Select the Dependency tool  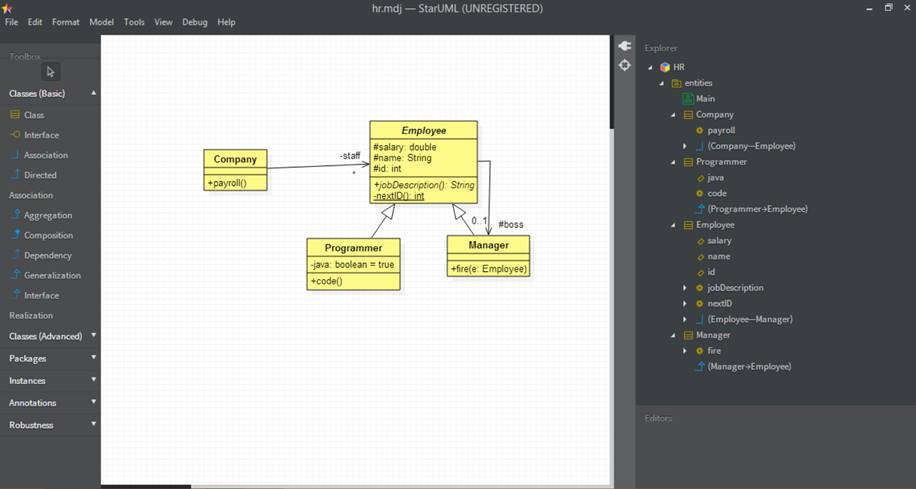click(47, 255)
